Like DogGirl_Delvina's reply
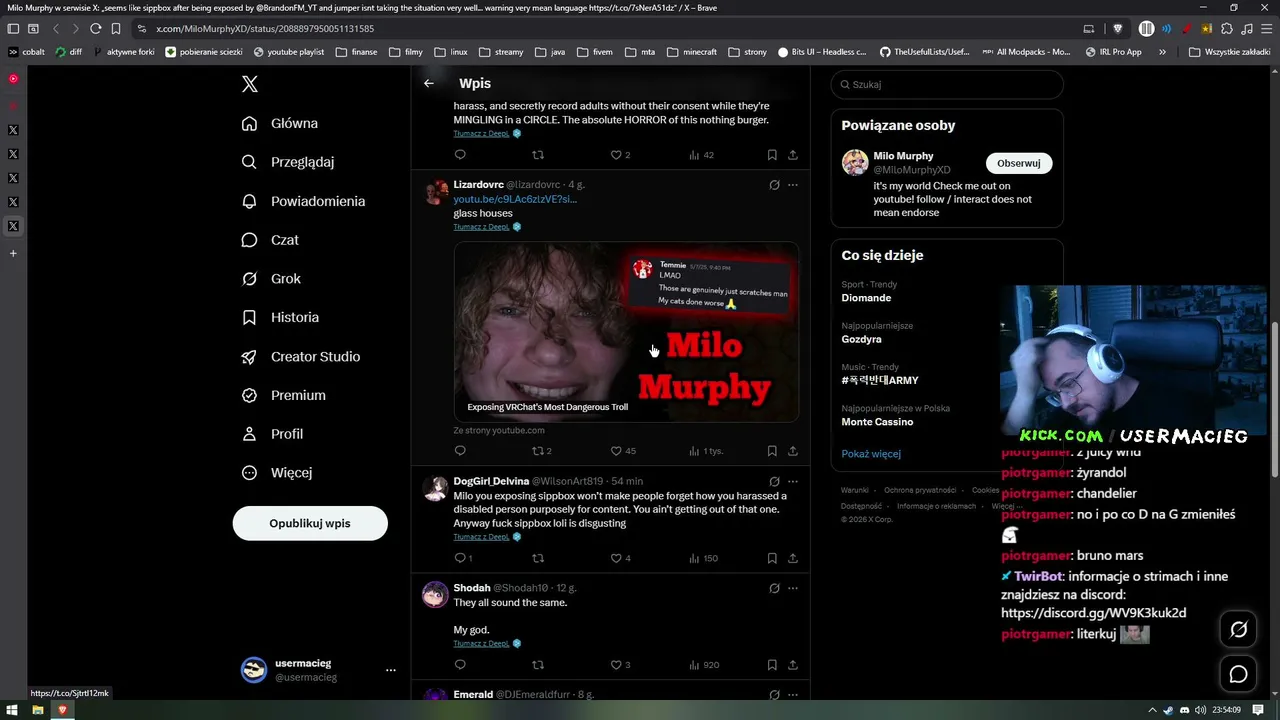This screenshot has width=1280, height=720. tap(620, 558)
